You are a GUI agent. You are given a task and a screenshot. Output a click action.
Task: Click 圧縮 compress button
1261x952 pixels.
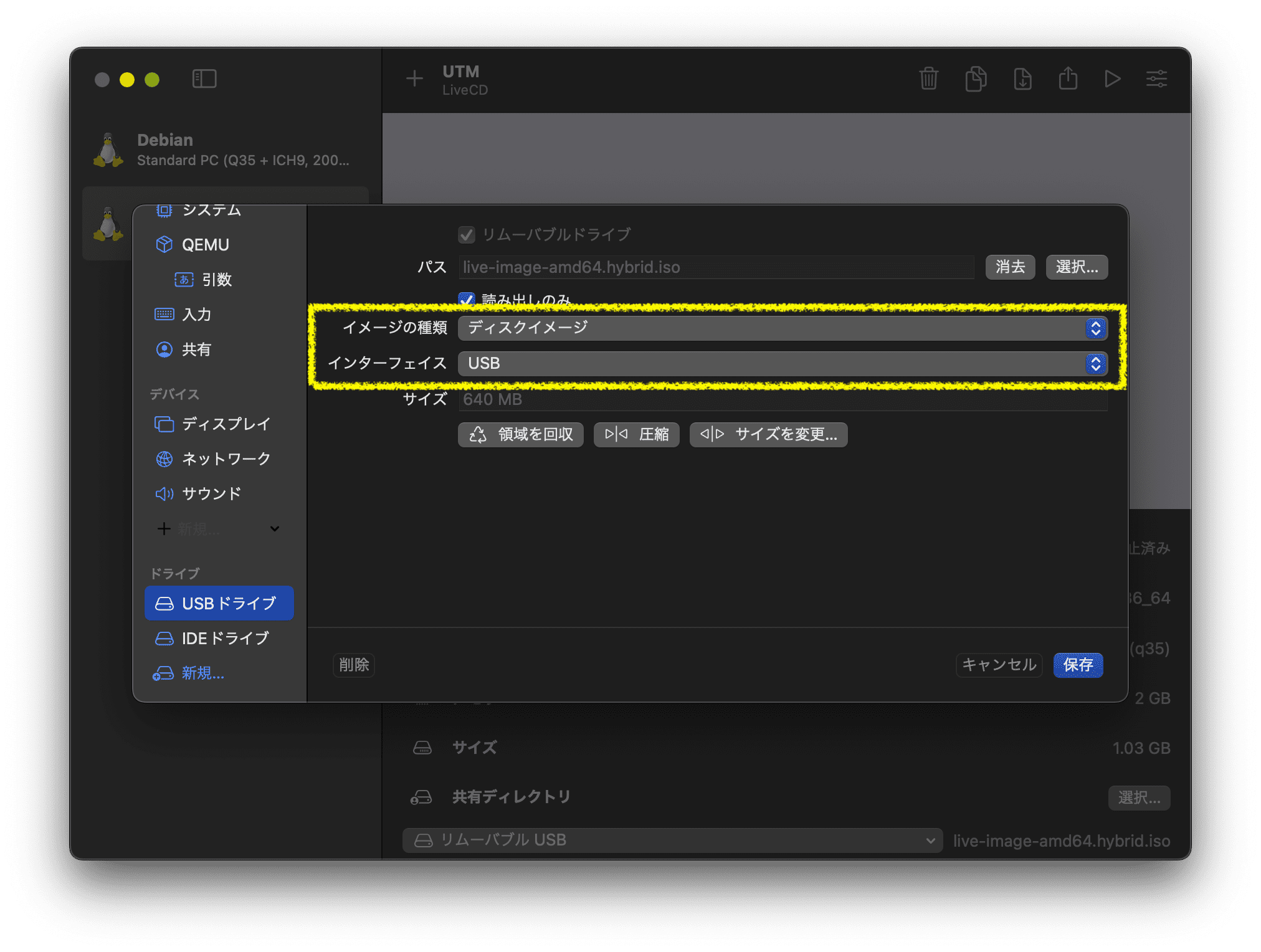[637, 434]
